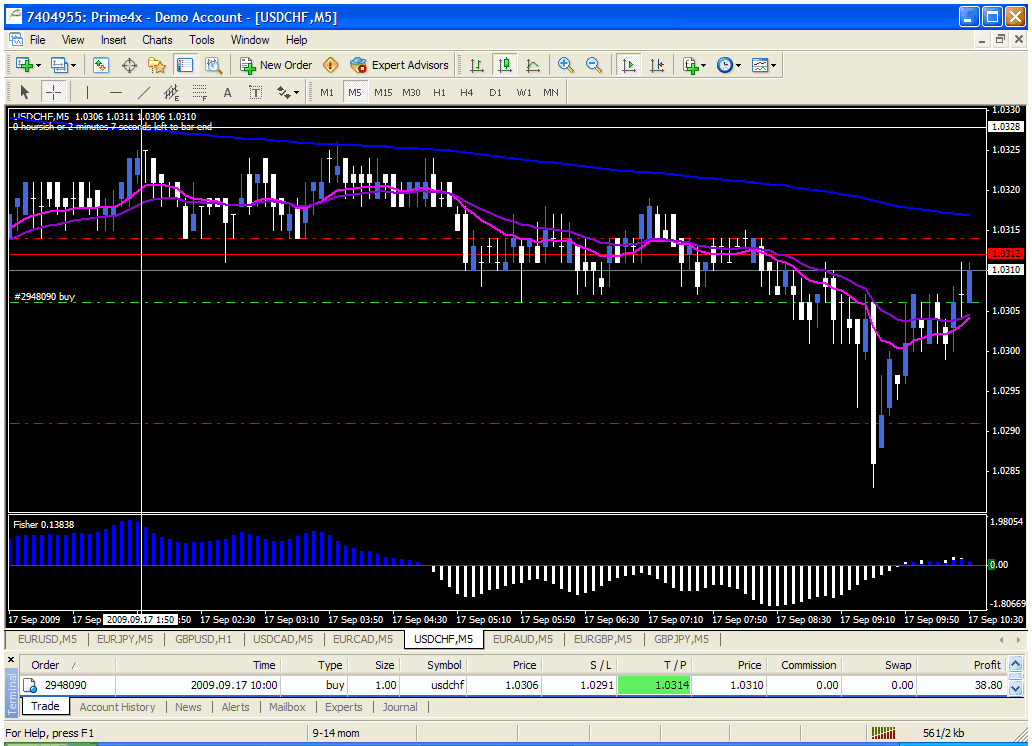Screen dimensions: 1032x746
Task: Click the Periods clock icon
Action: 725,65
